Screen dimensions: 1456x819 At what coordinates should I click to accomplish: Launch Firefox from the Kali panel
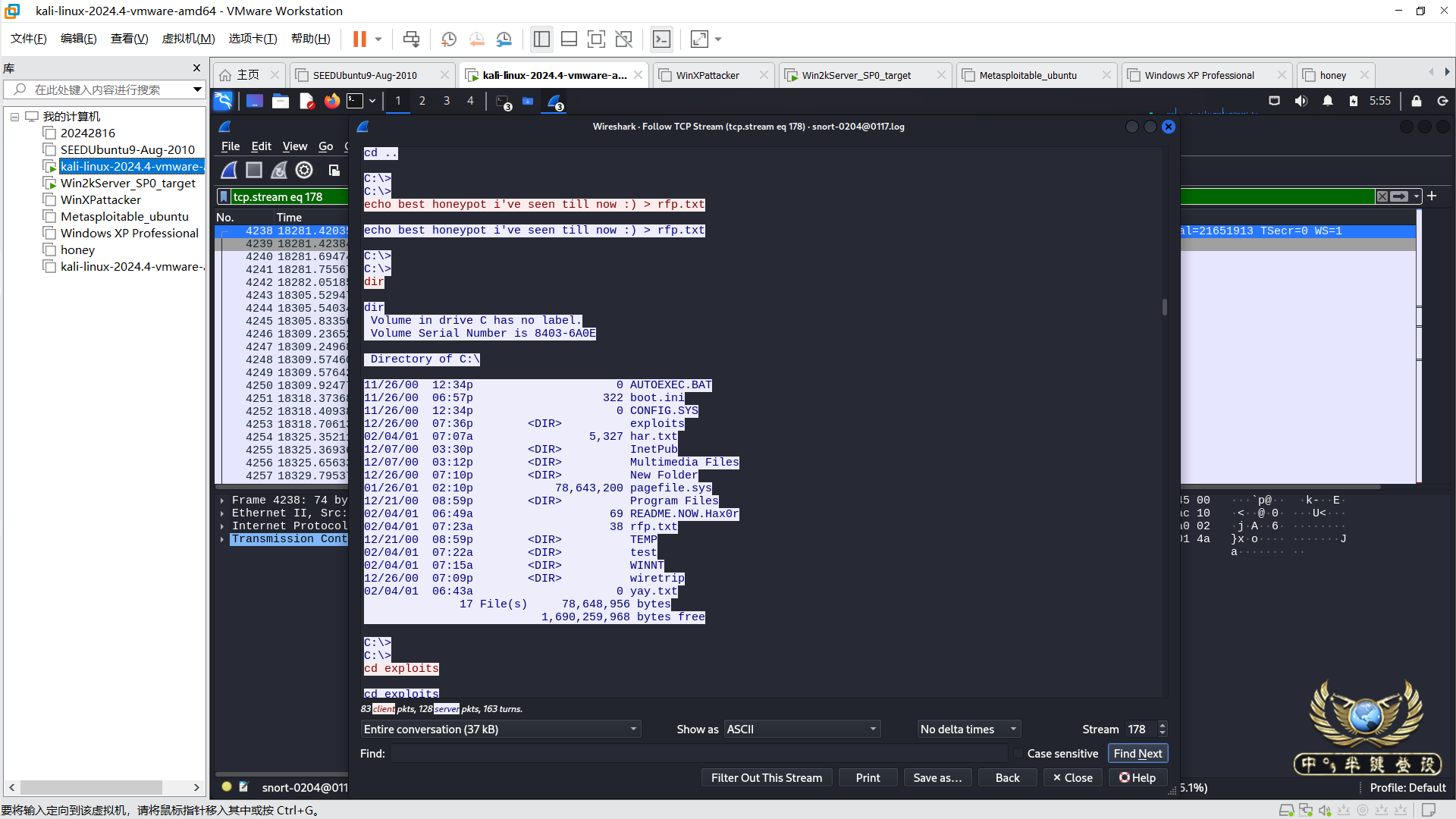pyautogui.click(x=332, y=101)
